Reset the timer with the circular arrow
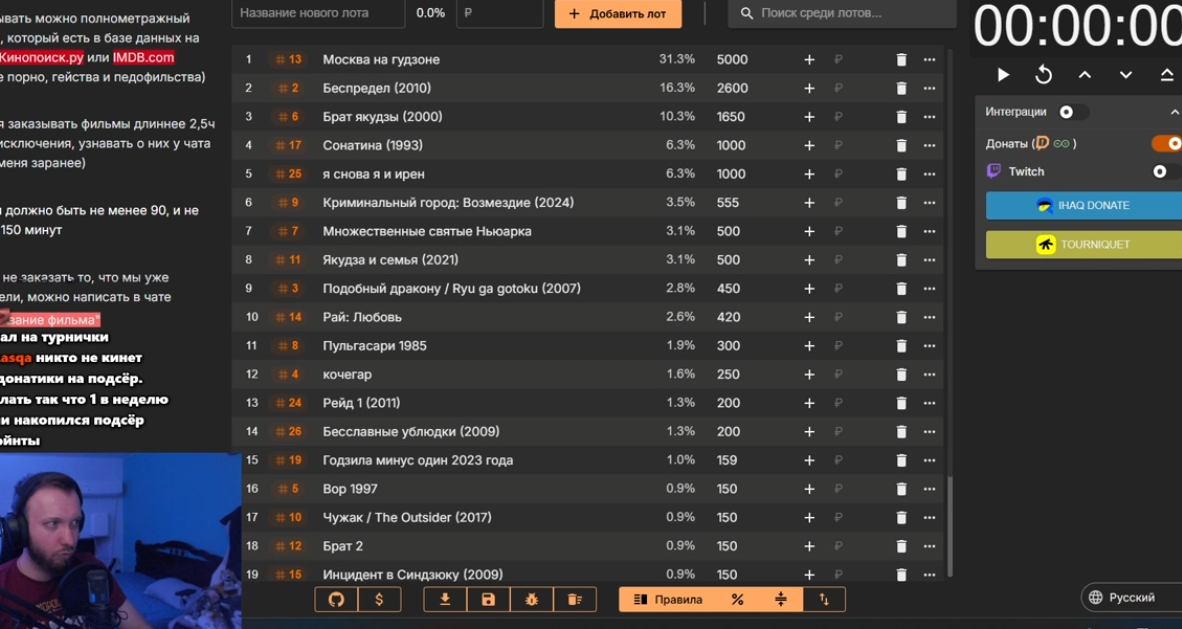Viewport: 1182px width, 629px height. tap(1043, 75)
